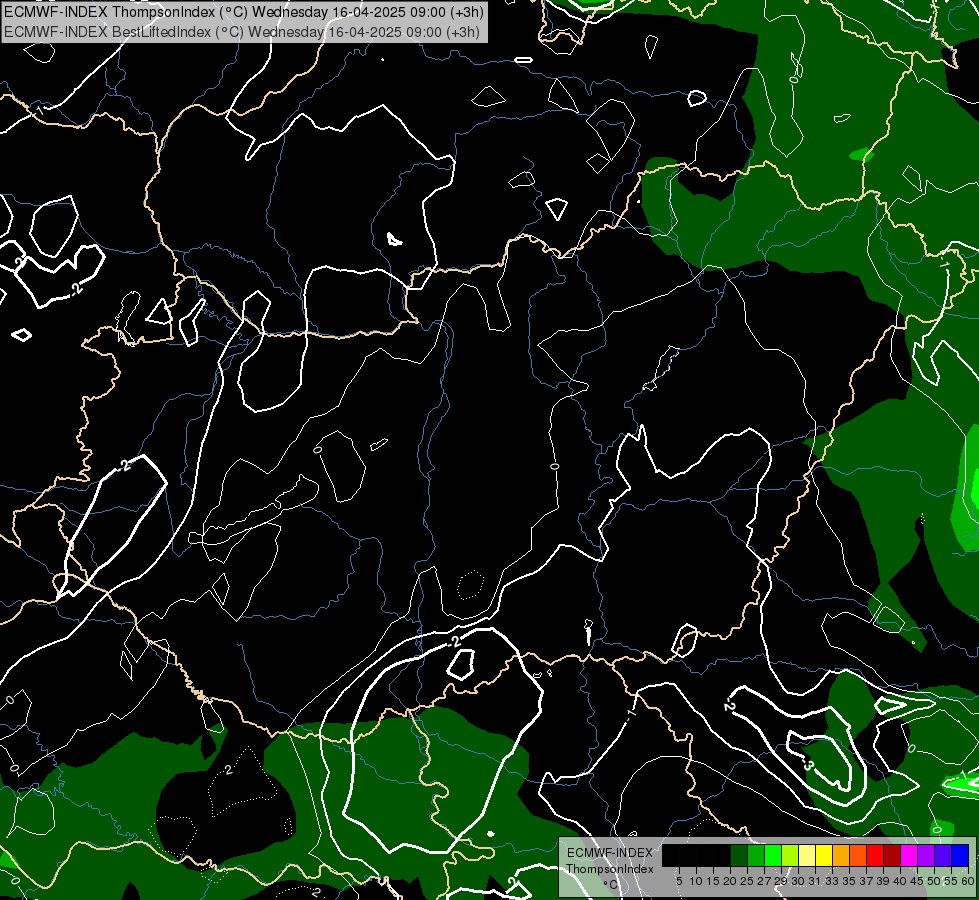The height and width of the screenshot is (900, 979).
Task: Pick the orange legend swatch (33-35)
Action: pyautogui.click(x=841, y=855)
